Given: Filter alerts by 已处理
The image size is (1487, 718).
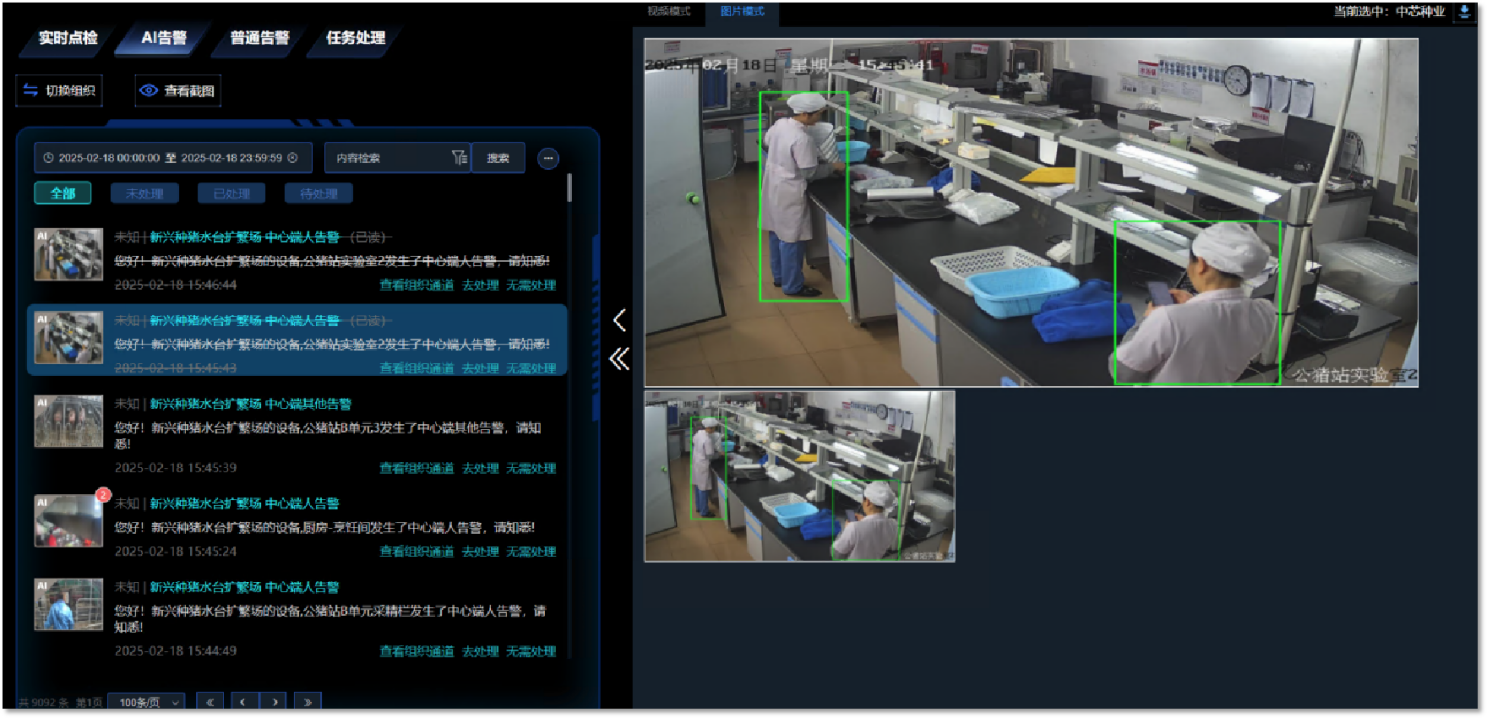Looking at the screenshot, I should pos(231,193).
